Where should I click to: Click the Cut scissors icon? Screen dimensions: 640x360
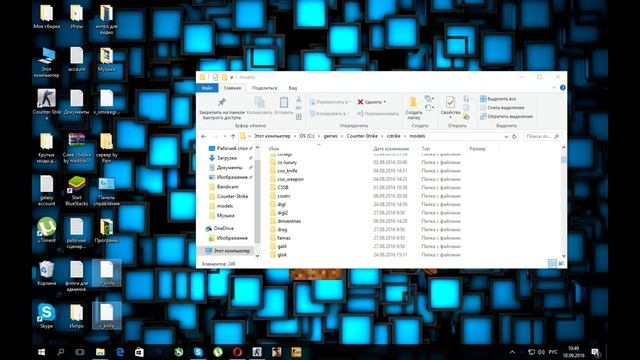(x=299, y=99)
